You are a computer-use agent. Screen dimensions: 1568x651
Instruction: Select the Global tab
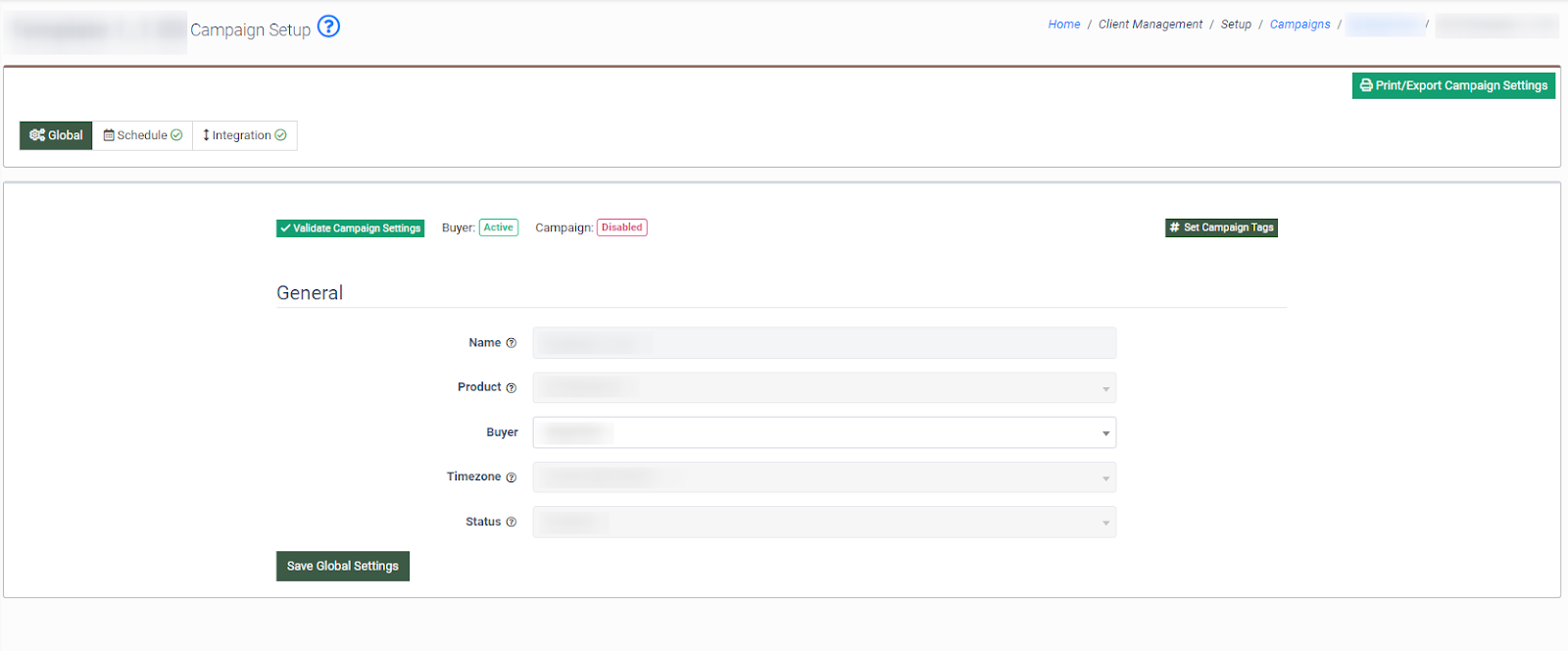tap(56, 135)
